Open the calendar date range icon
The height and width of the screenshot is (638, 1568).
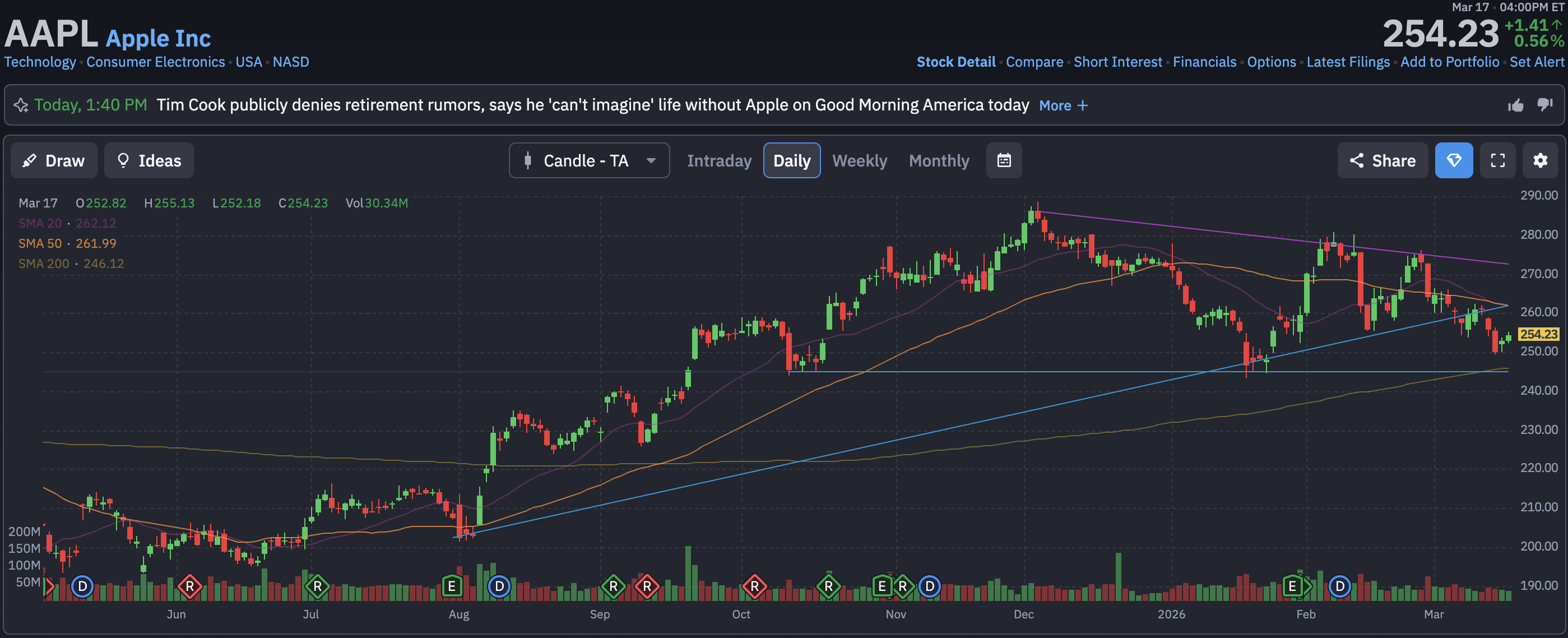point(1004,161)
